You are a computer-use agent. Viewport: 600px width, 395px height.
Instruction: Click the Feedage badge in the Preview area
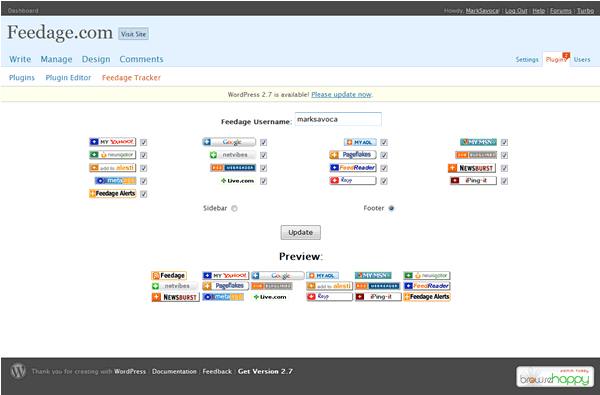coord(169,276)
